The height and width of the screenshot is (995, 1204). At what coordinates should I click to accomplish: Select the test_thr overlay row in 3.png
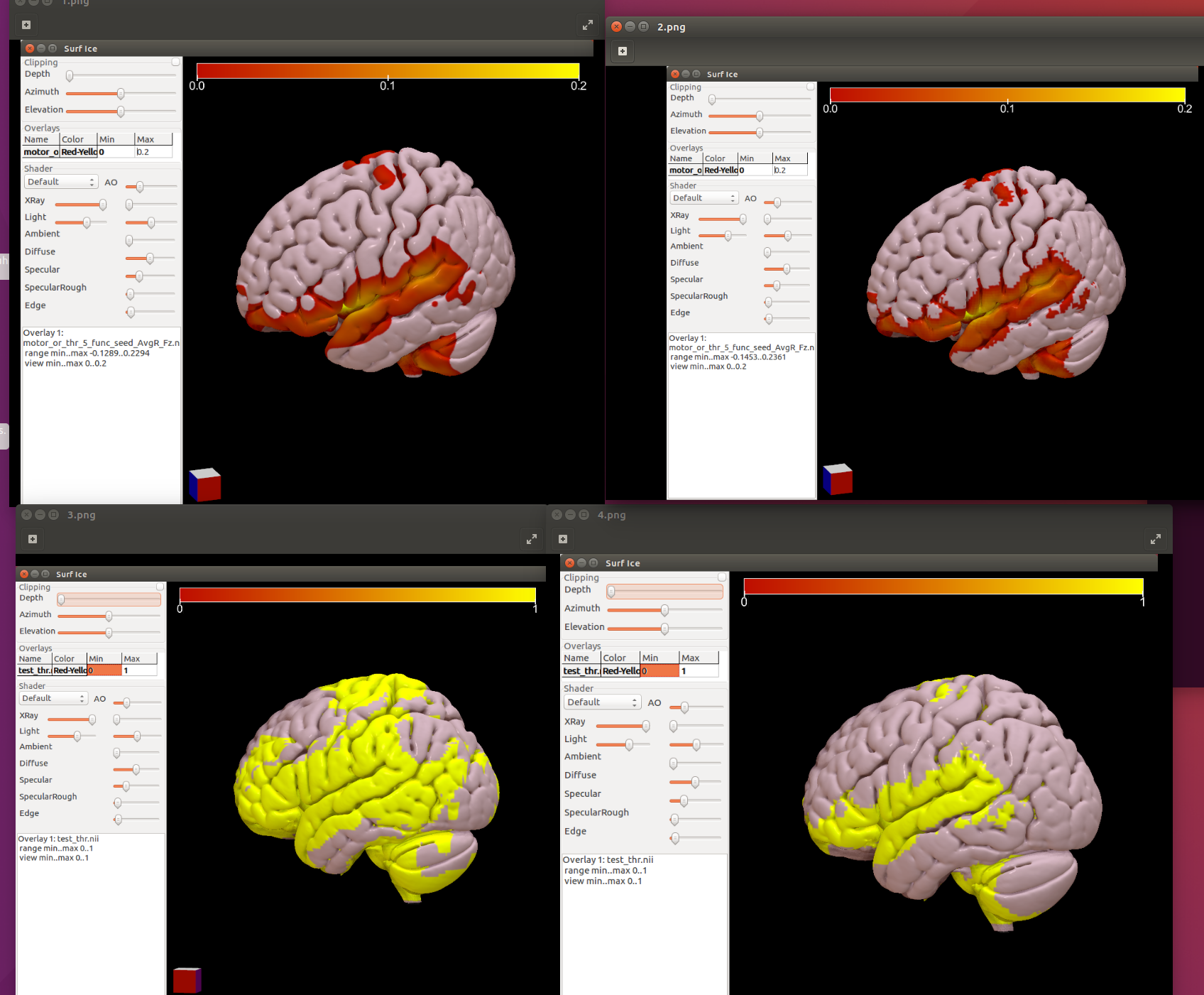coord(34,670)
